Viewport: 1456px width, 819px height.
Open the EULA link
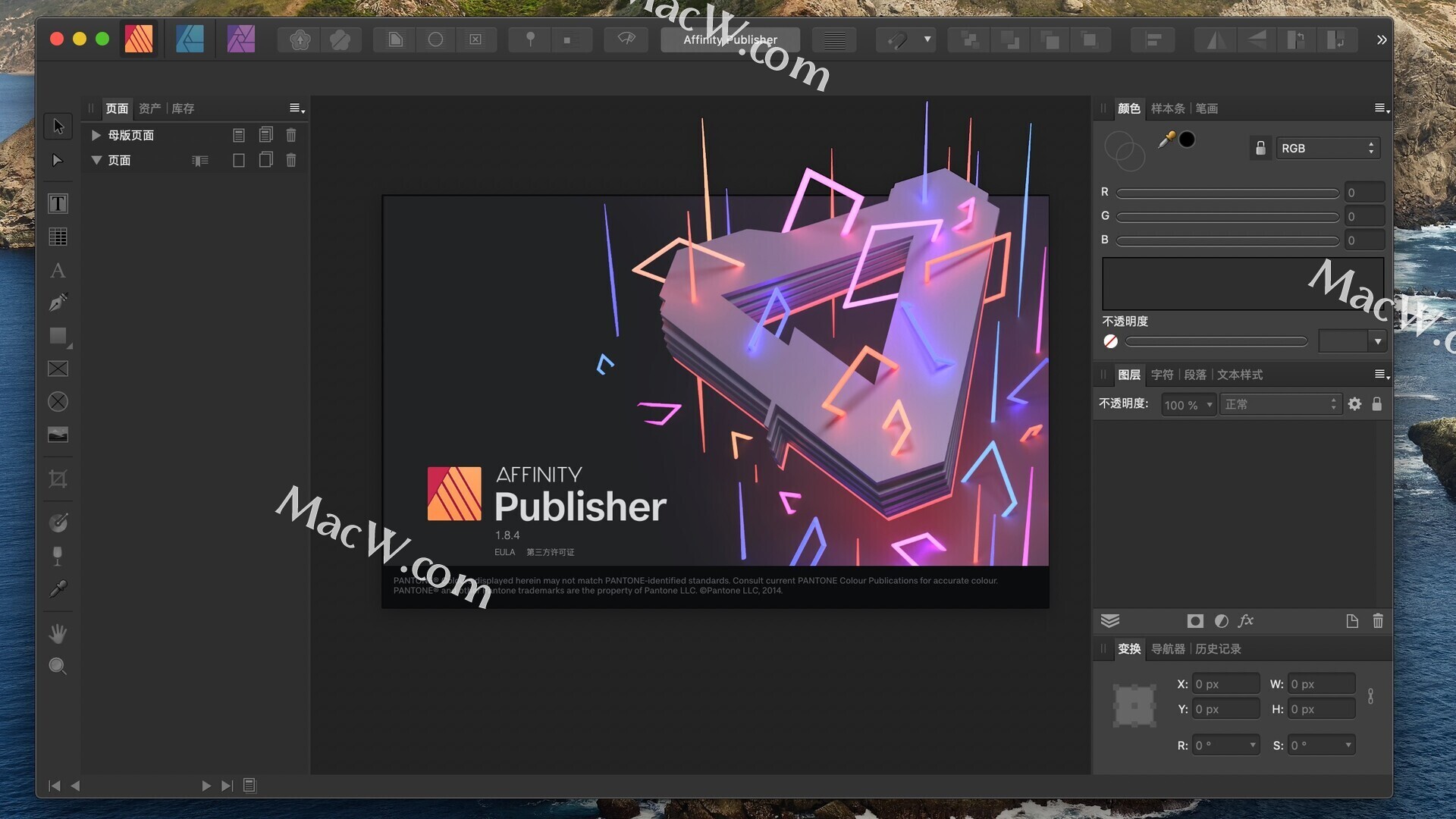pyautogui.click(x=504, y=552)
